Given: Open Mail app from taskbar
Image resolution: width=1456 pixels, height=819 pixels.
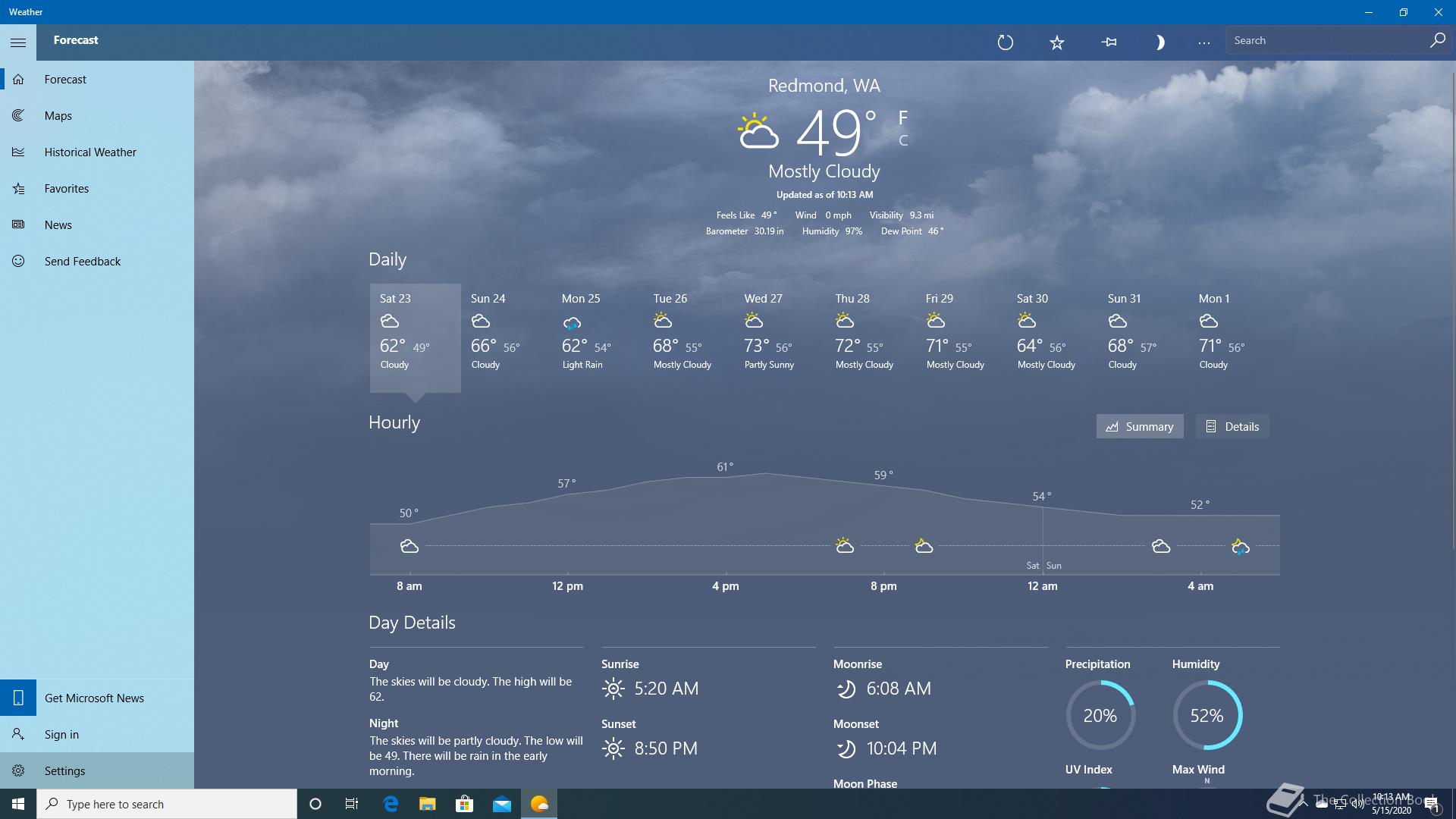Looking at the screenshot, I should tap(501, 804).
